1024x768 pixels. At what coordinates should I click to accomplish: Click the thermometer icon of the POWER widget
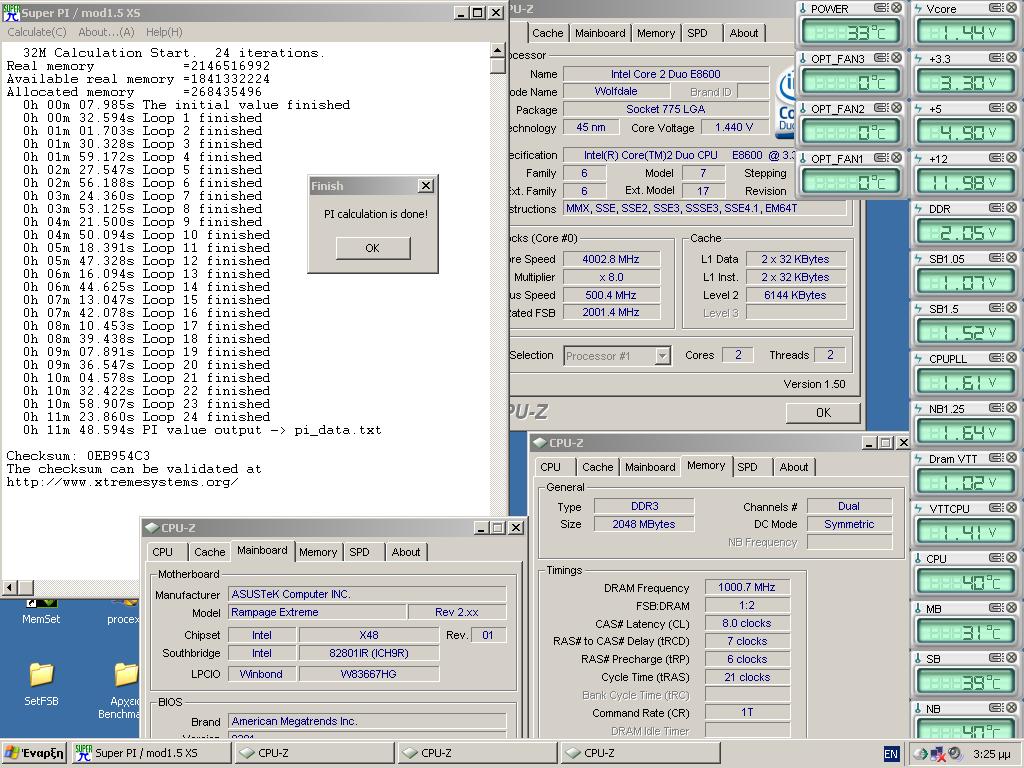(803, 8)
